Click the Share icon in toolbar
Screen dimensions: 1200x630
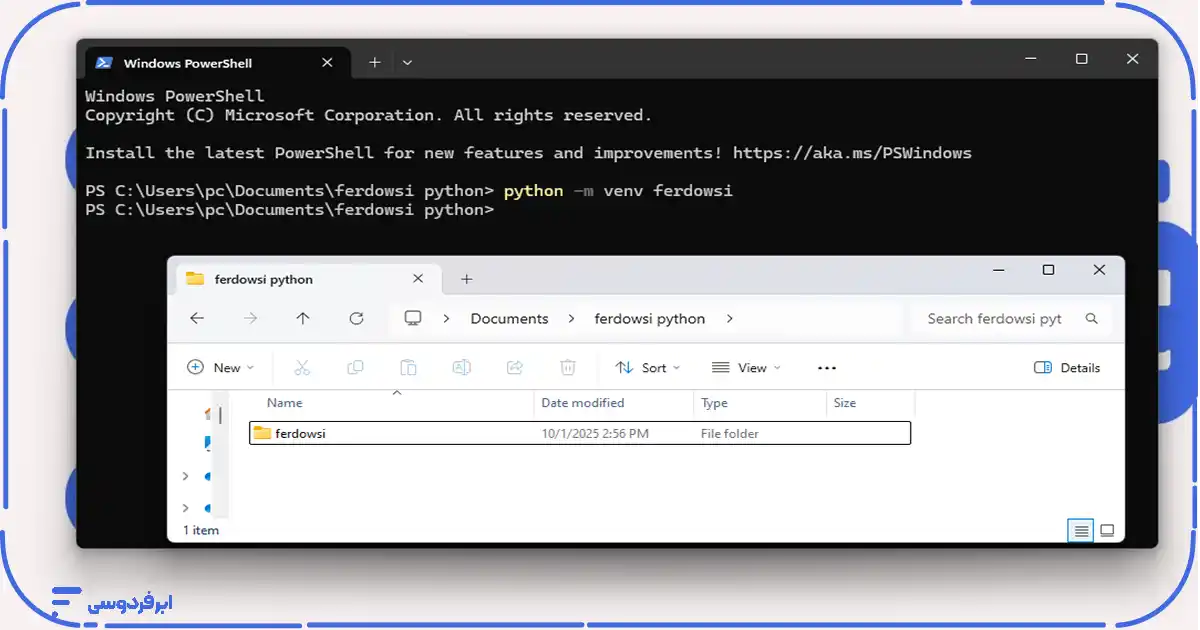coord(515,368)
